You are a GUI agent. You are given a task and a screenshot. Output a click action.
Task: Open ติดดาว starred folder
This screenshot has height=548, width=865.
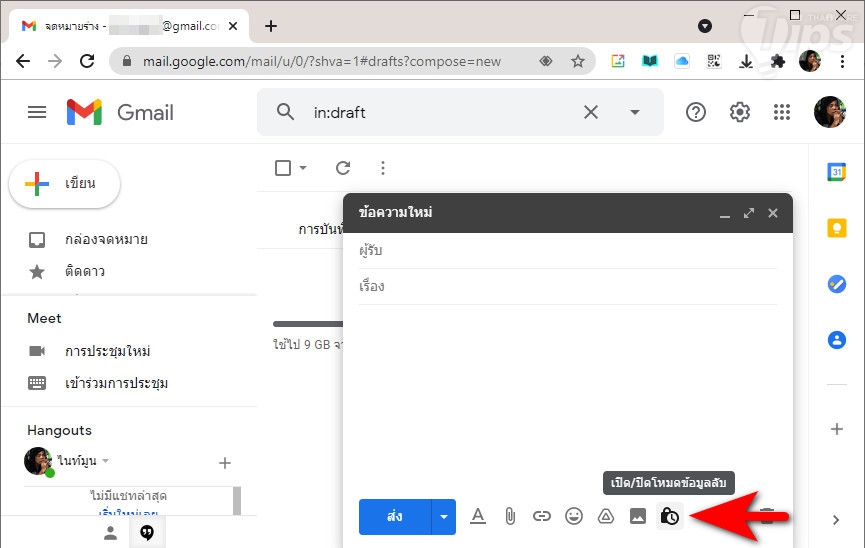coord(84,272)
